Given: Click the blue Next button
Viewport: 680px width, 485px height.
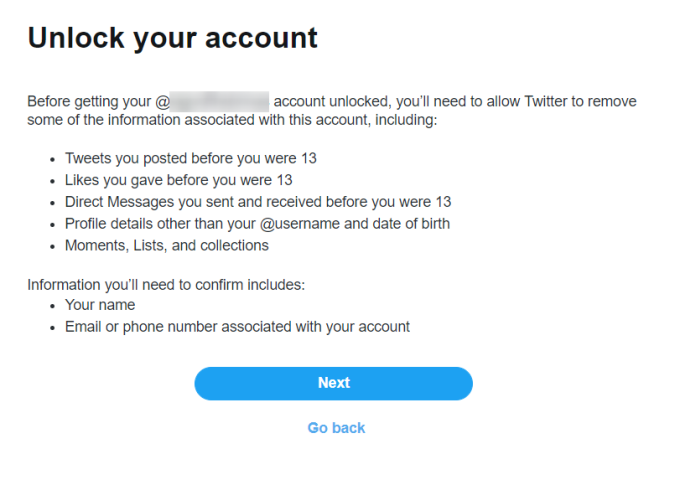Looking at the screenshot, I should (333, 383).
